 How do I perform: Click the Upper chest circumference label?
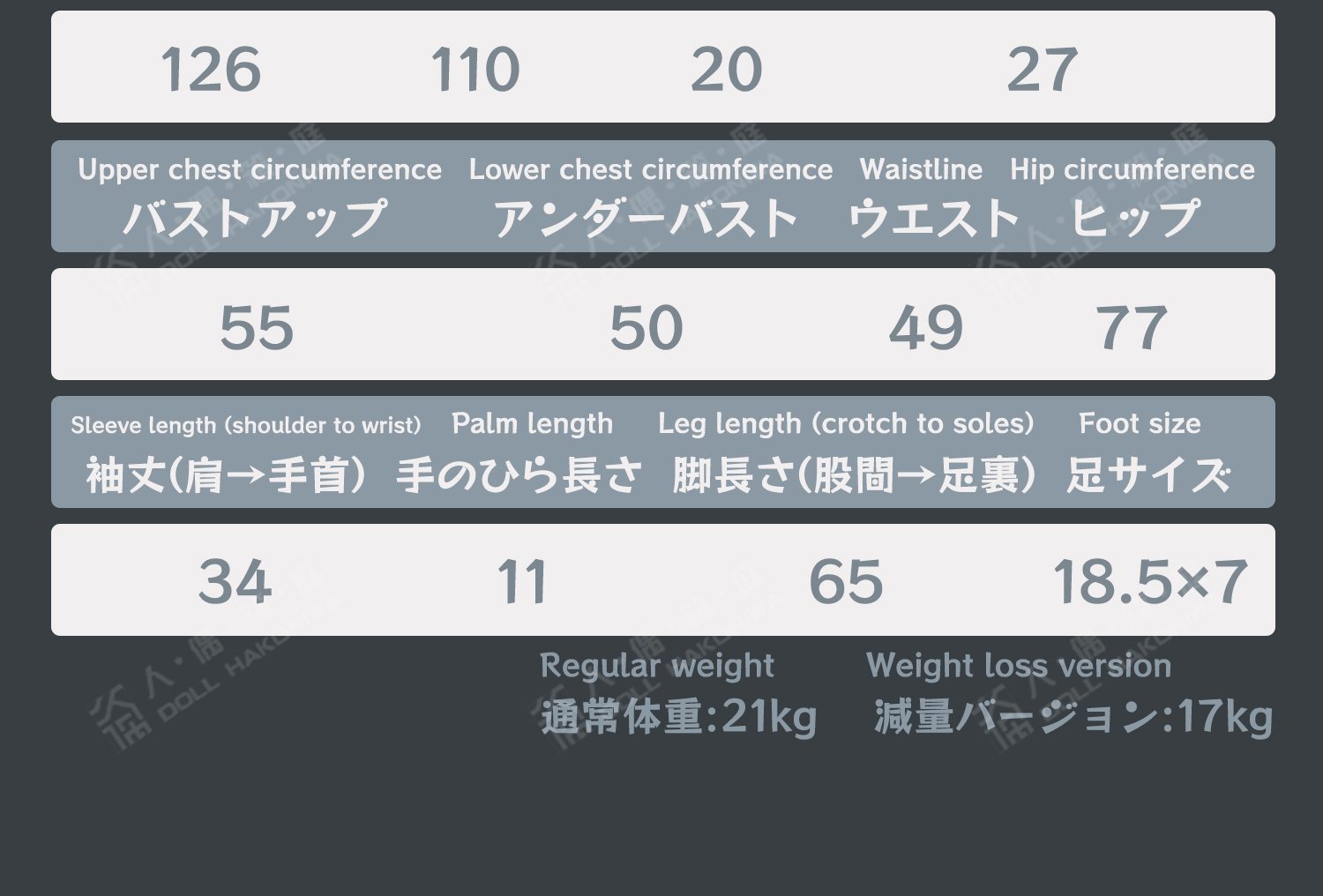(259, 169)
